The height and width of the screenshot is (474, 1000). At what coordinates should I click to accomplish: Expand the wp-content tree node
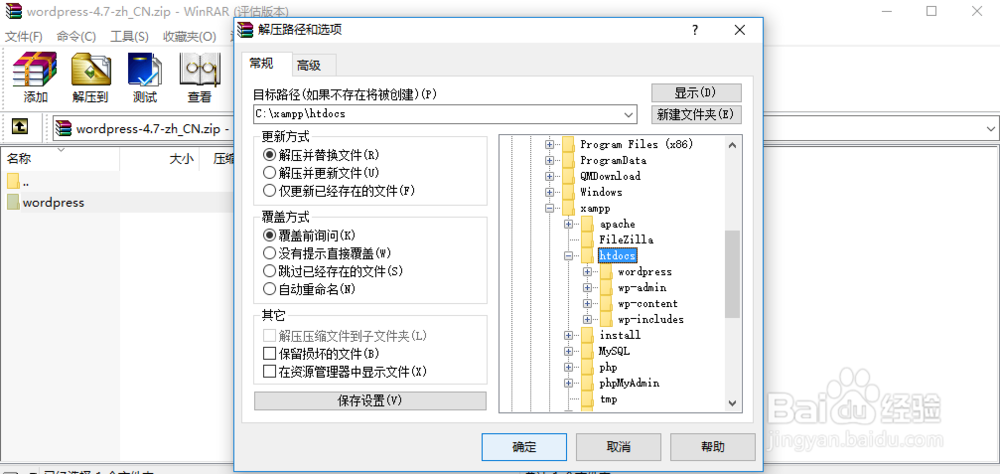[x=587, y=304]
